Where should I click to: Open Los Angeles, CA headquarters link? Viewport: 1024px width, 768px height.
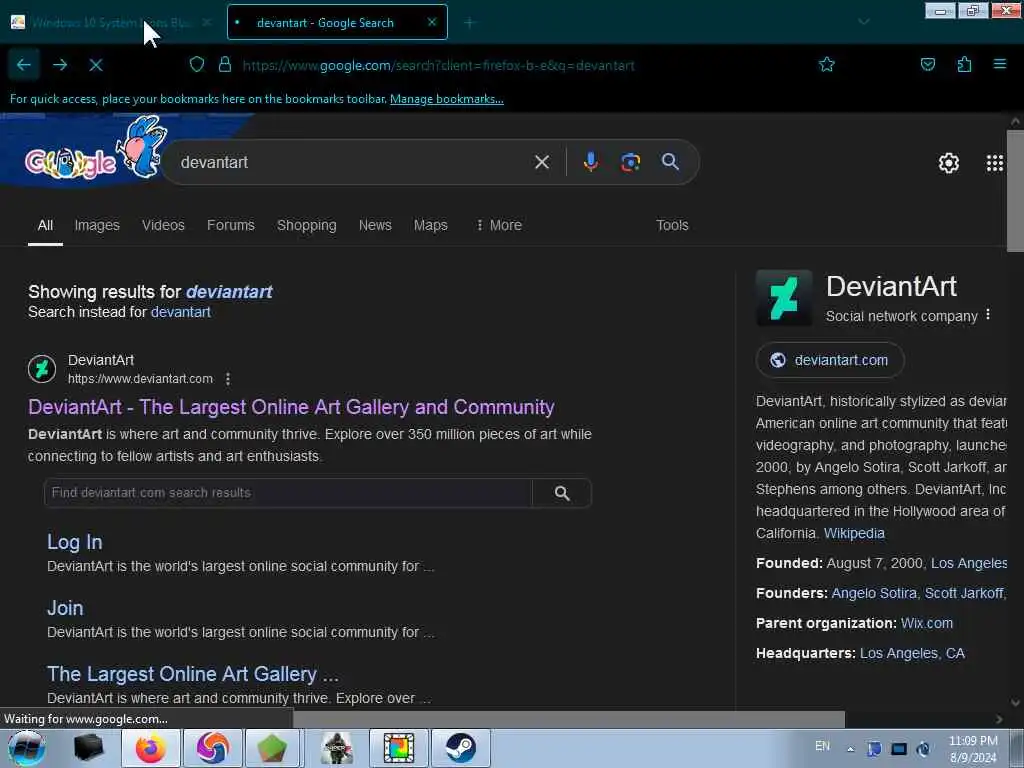[912, 654]
